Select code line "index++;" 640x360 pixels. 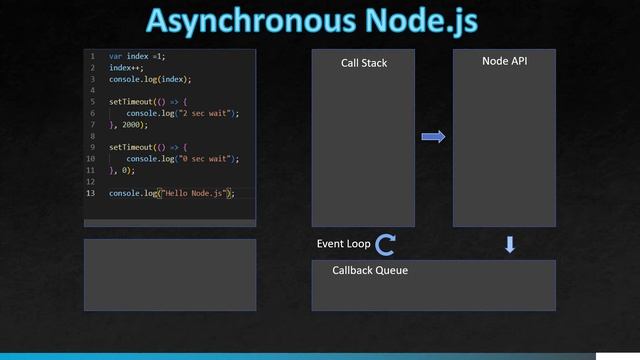(x=126, y=68)
